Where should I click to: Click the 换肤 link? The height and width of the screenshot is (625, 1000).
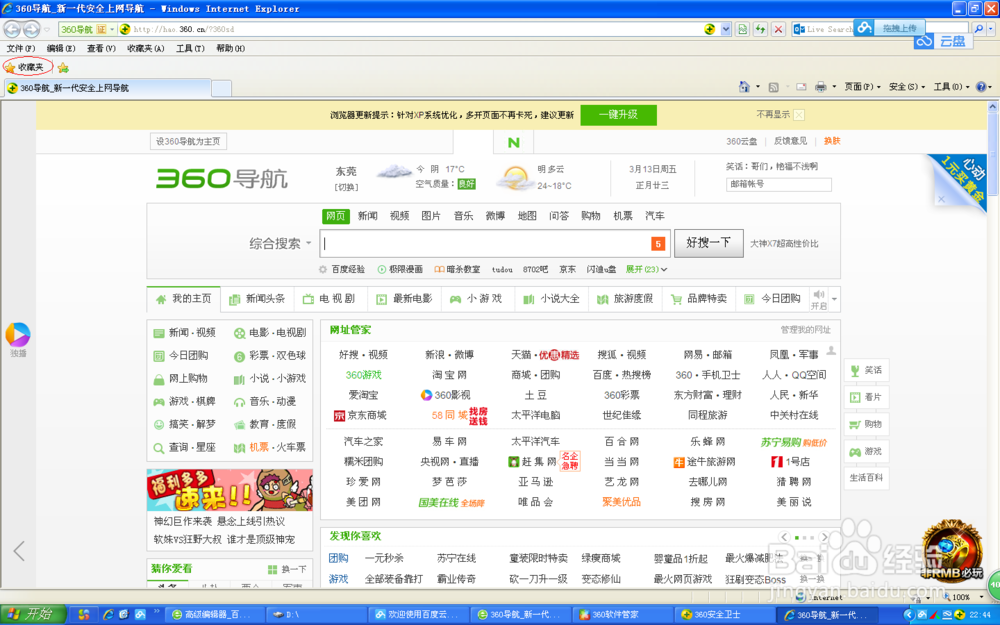click(832, 141)
